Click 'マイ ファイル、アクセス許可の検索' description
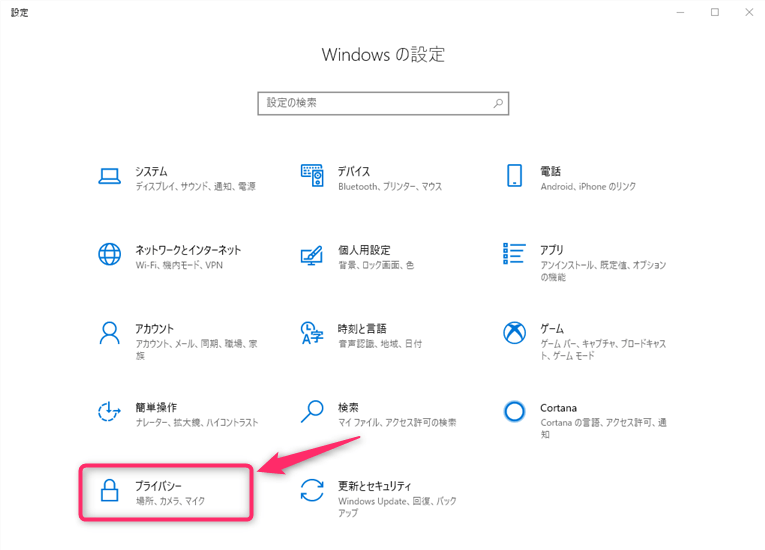The width and height of the screenshot is (765, 550). tap(397, 422)
